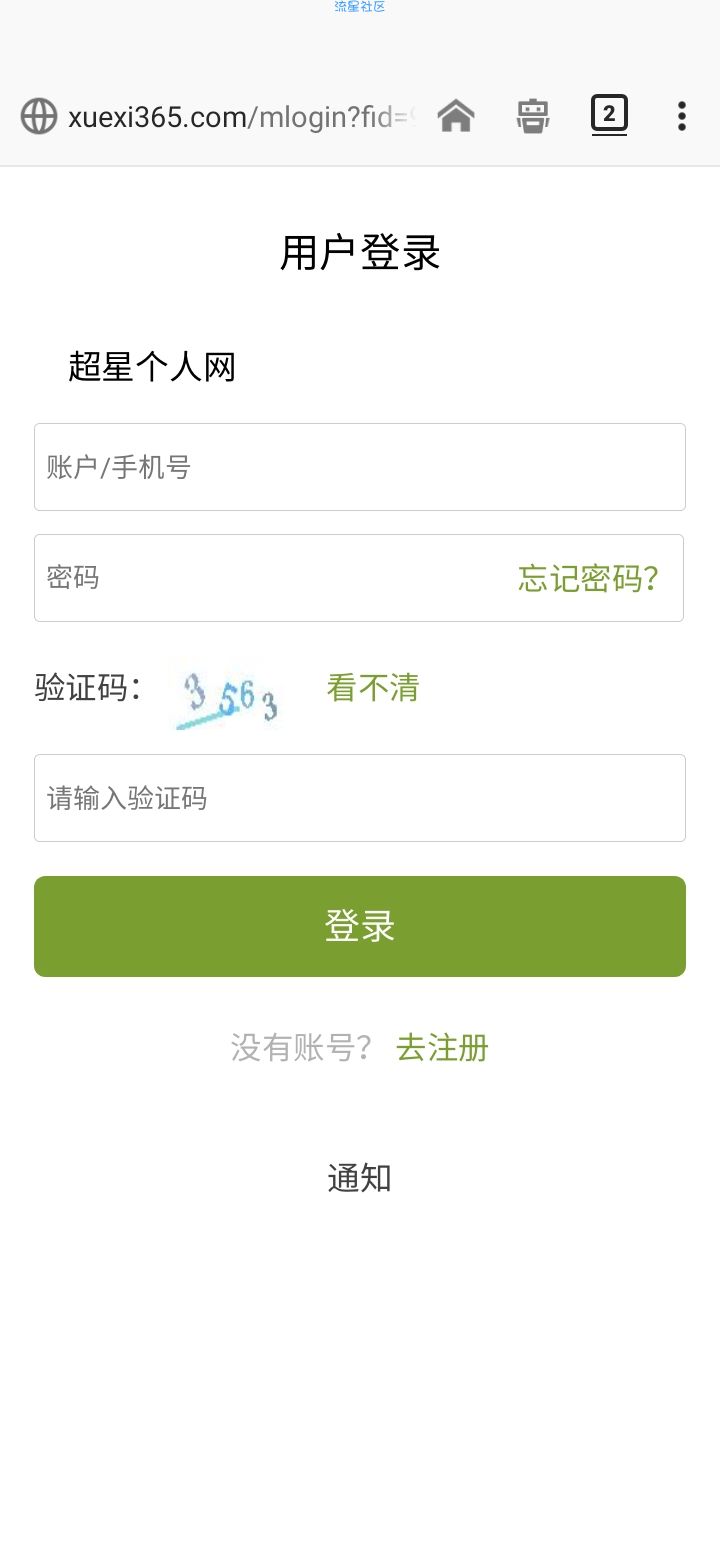Tap the 流星社区 text at top
This screenshot has width=720, height=1560.
pos(360,7)
